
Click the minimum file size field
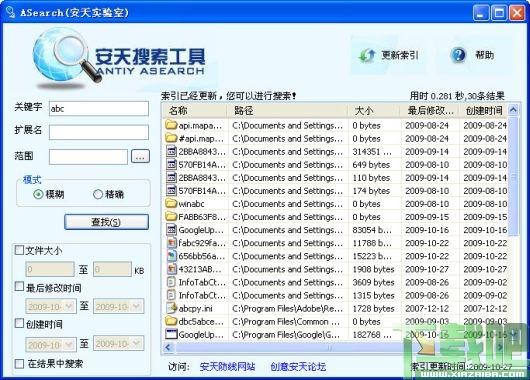pos(50,269)
